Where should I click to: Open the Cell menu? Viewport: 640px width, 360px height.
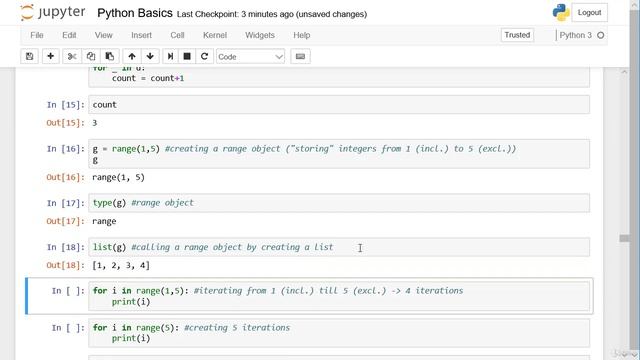pos(177,35)
